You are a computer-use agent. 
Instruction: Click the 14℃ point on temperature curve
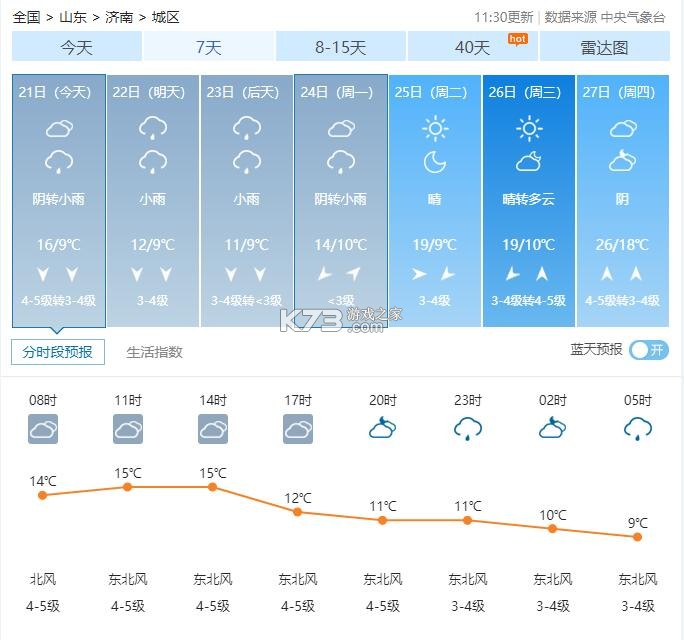(42, 495)
